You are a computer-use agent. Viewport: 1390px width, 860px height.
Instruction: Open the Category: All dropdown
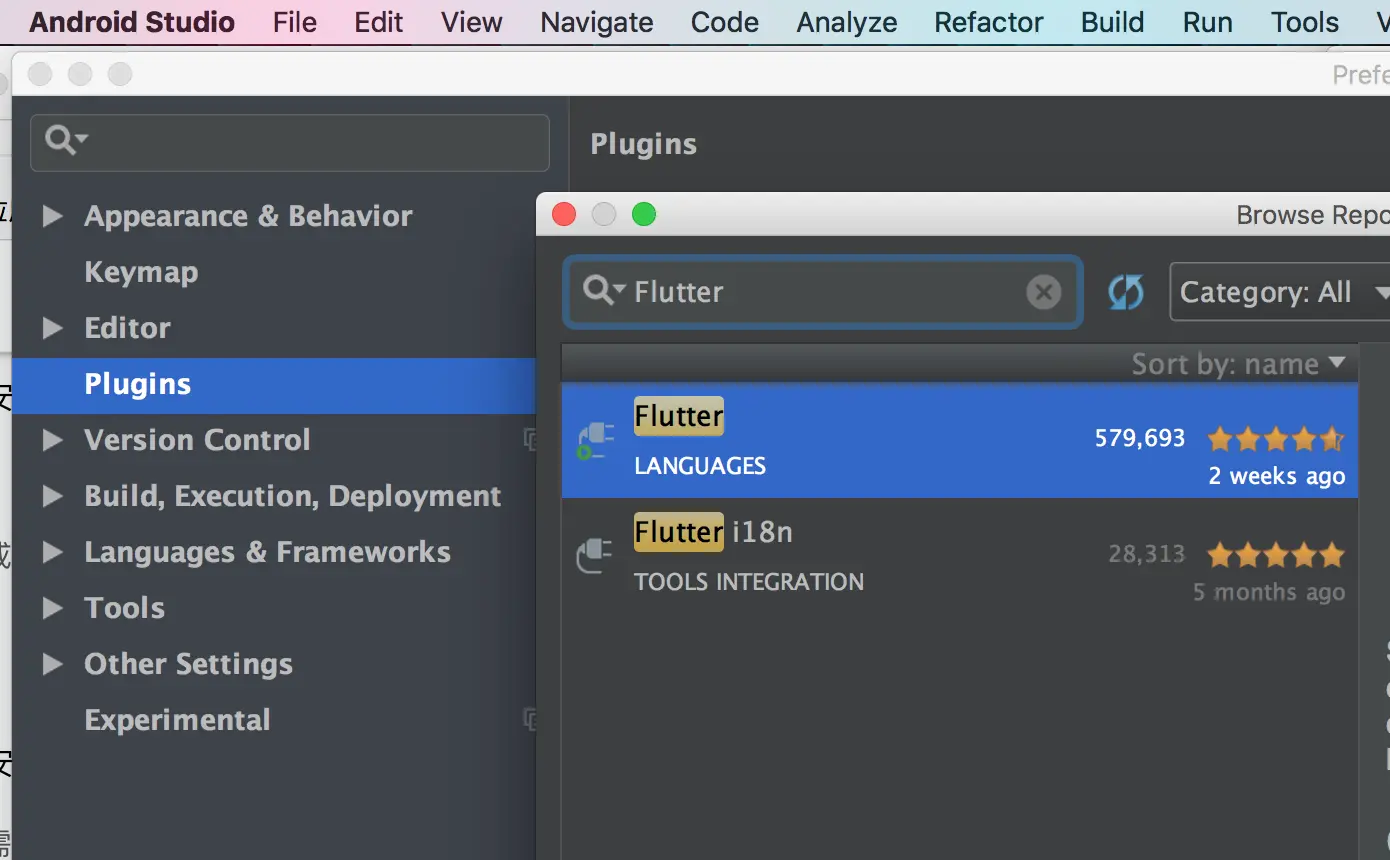click(1280, 292)
